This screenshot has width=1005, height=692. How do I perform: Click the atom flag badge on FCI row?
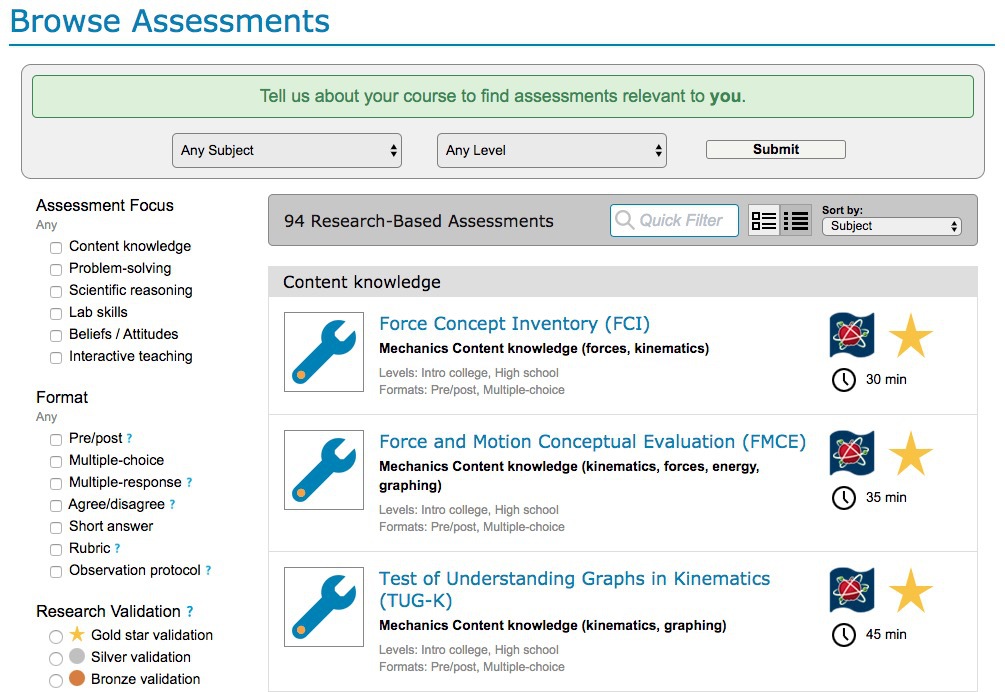(852, 334)
